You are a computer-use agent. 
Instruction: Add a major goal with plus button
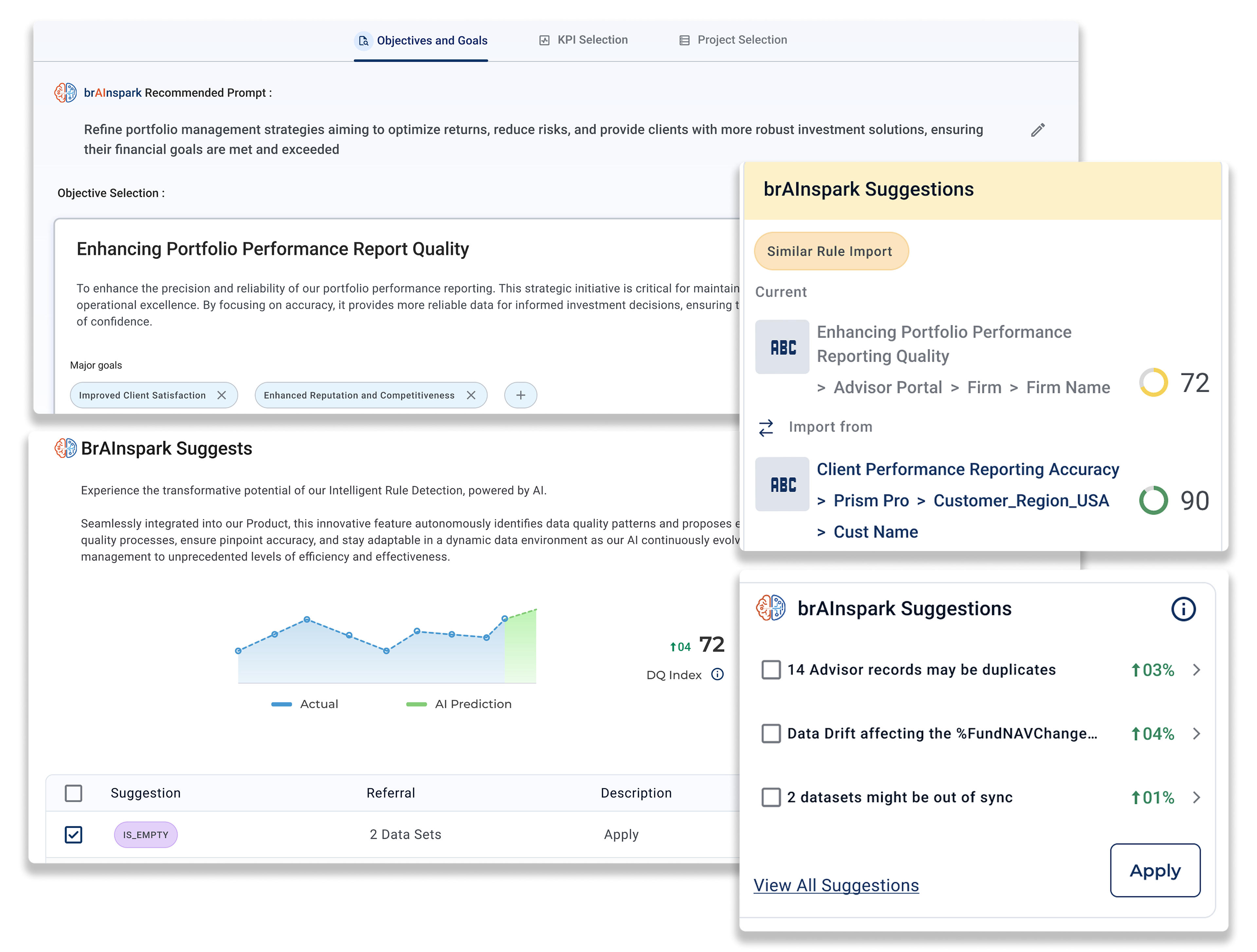[520, 395]
